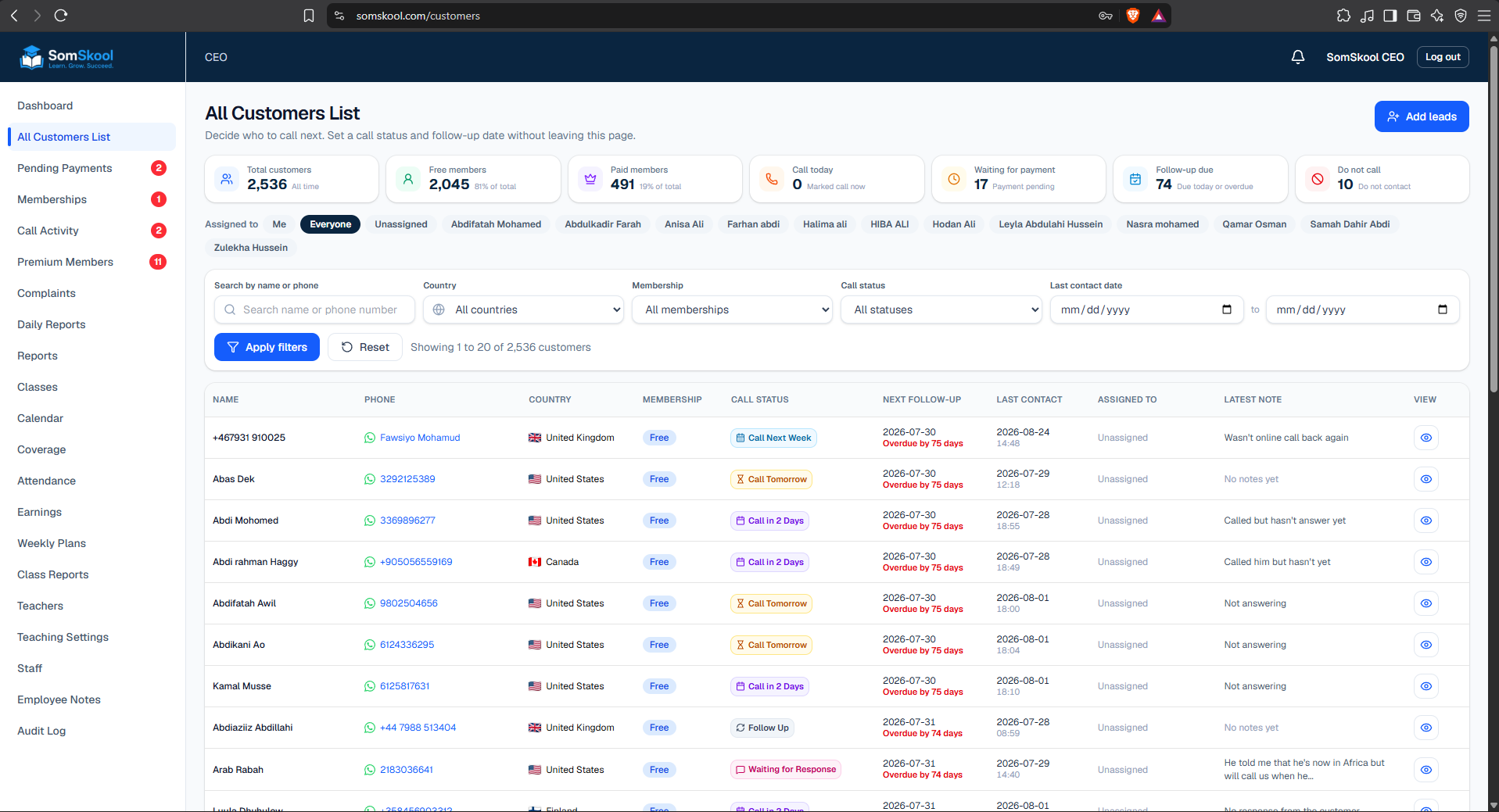Open Pending Payments in the sidebar
Viewport: 1499px width, 812px height.
click(x=91, y=168)
